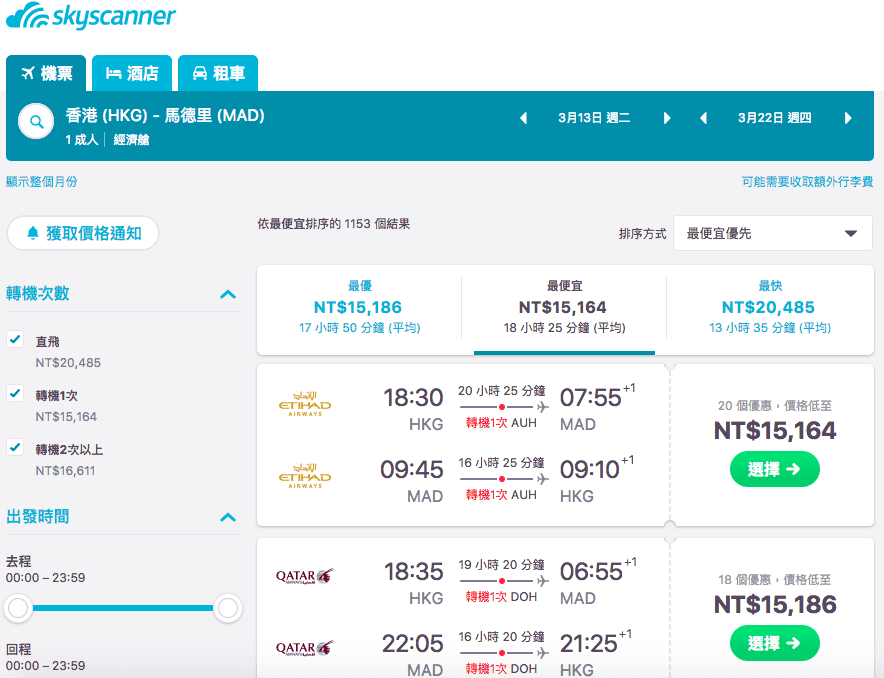Click the 去程 departure time slider track
The image size is (884, 678).
[x=123, y=608]
